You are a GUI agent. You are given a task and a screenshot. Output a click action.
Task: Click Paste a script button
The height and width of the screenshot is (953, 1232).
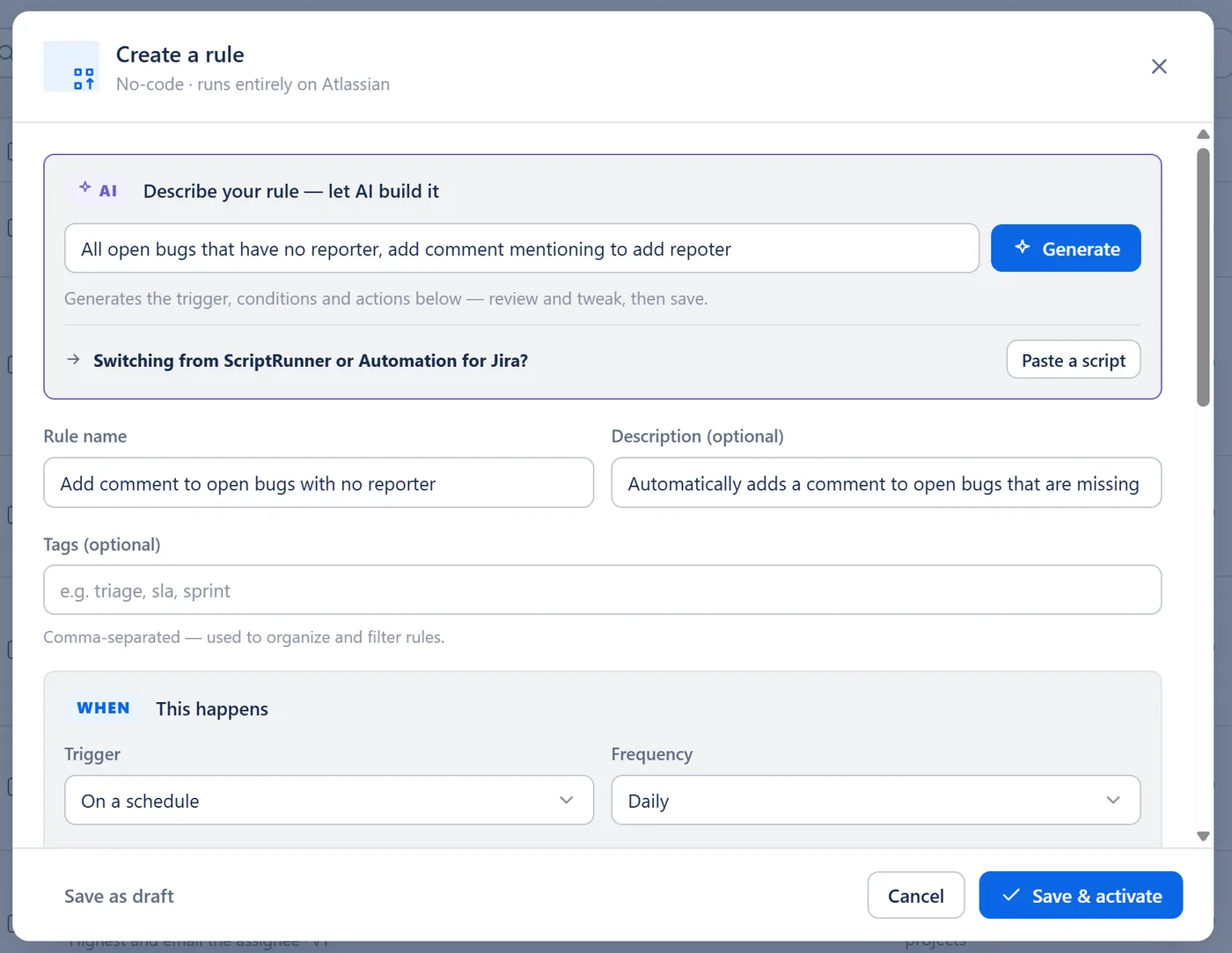(x=1074, y=360)
